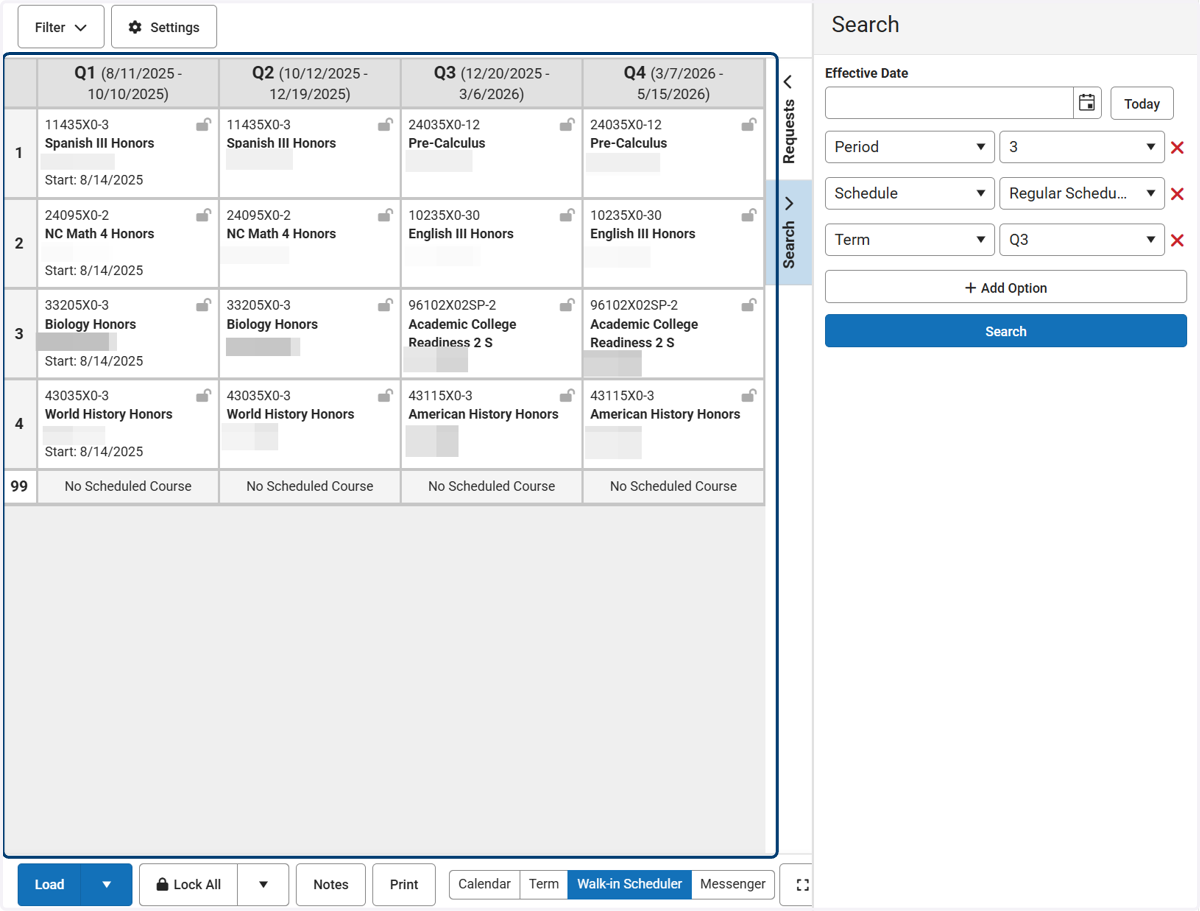The height and width of the screenshot is (911, 1200).
Task: Open the Schedule criteria dropdown
Action: pos(910,194)
